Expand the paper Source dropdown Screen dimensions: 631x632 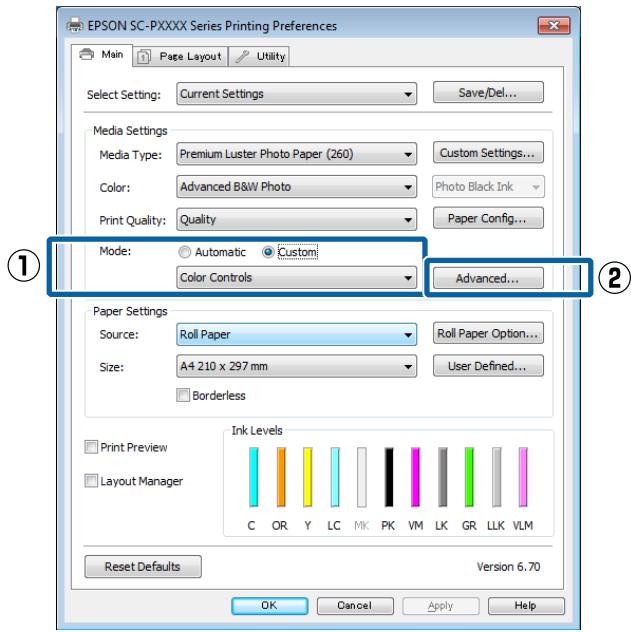pos(296,334)
